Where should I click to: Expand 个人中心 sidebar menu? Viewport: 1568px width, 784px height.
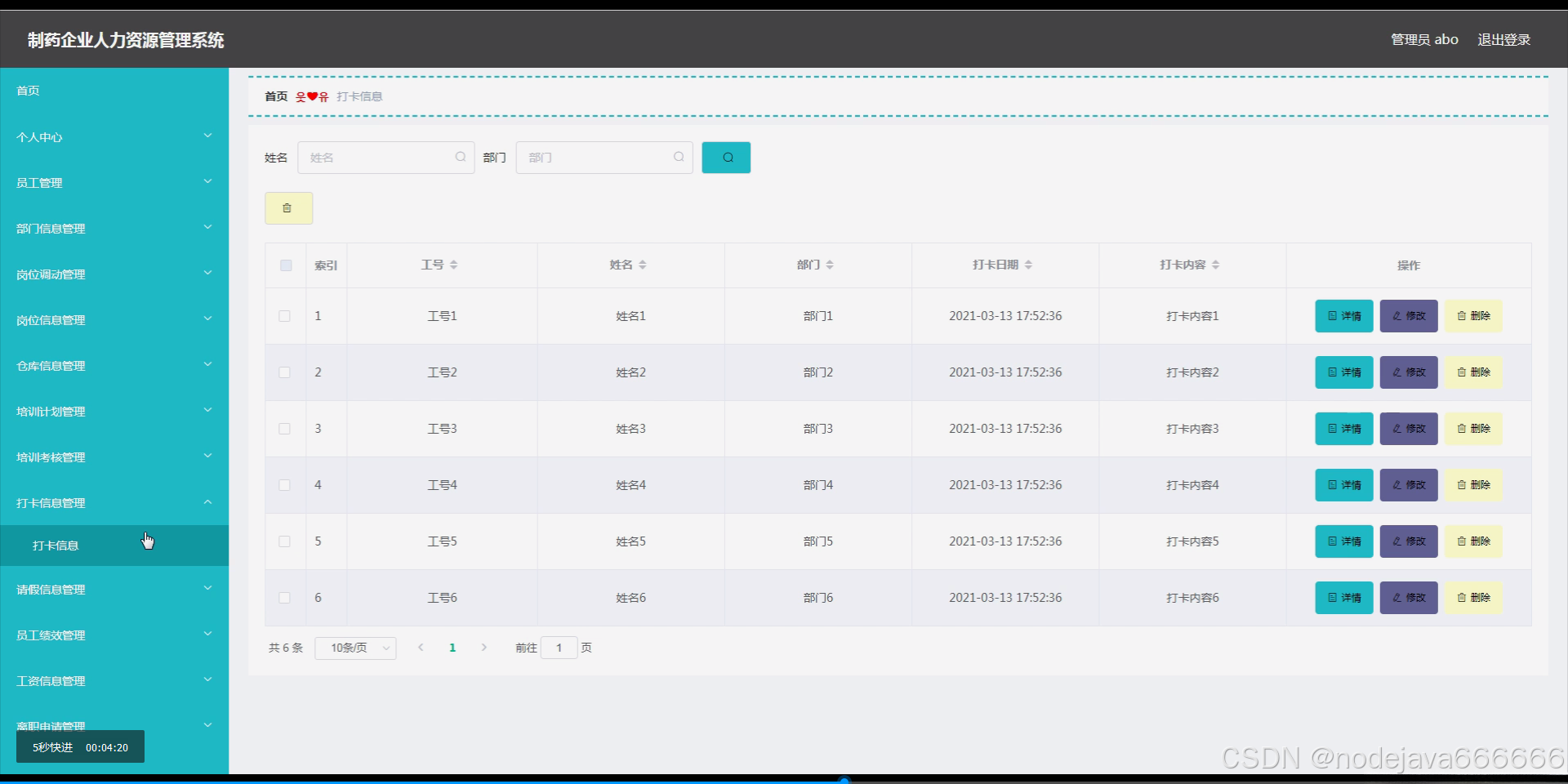pos(114,137)
